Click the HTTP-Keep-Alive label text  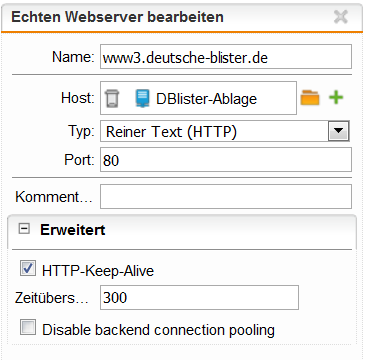point(98,271)
